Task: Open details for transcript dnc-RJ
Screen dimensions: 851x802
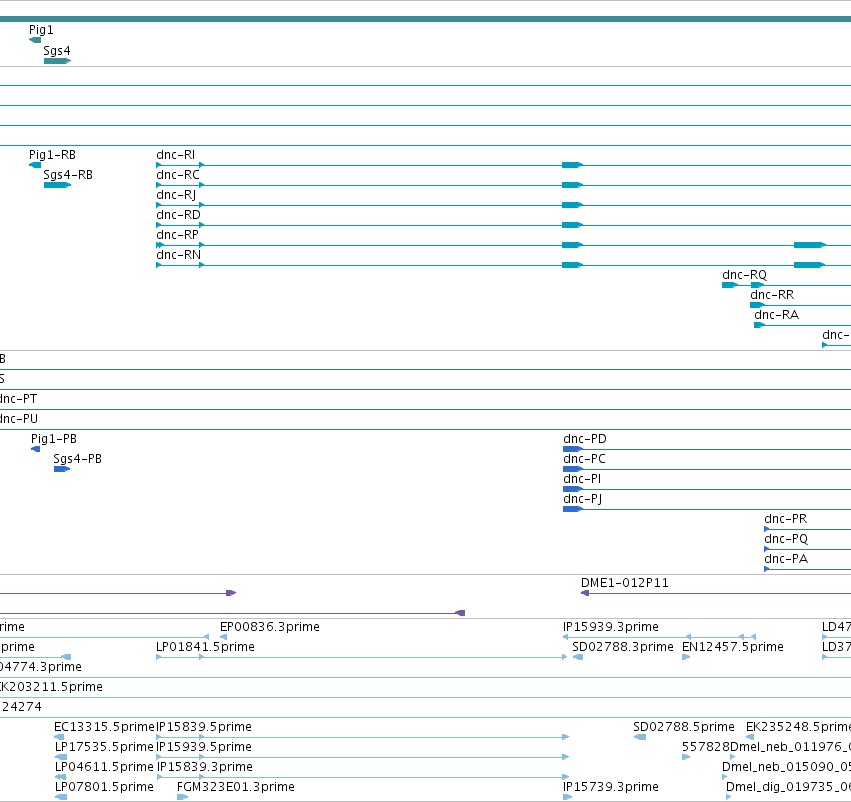Action: click(176, 195)
